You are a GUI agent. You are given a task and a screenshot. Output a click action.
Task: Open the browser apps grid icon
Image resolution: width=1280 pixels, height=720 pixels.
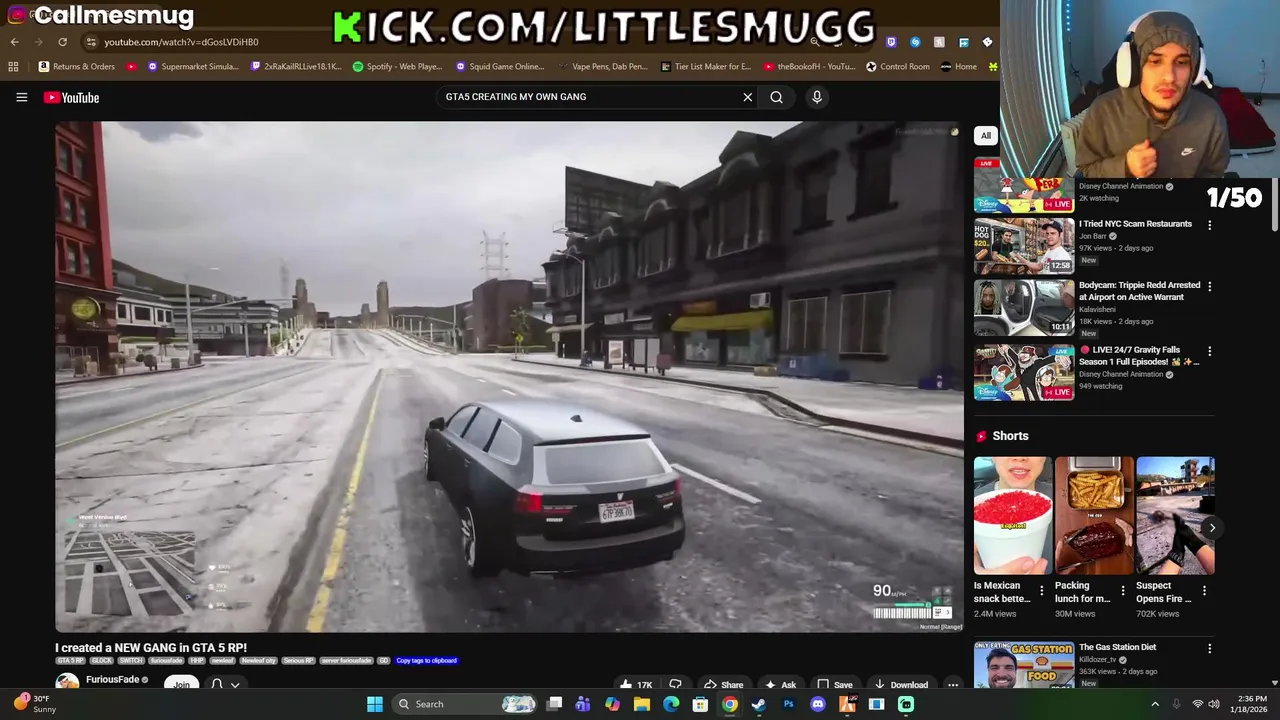click(x=13, y=67)
